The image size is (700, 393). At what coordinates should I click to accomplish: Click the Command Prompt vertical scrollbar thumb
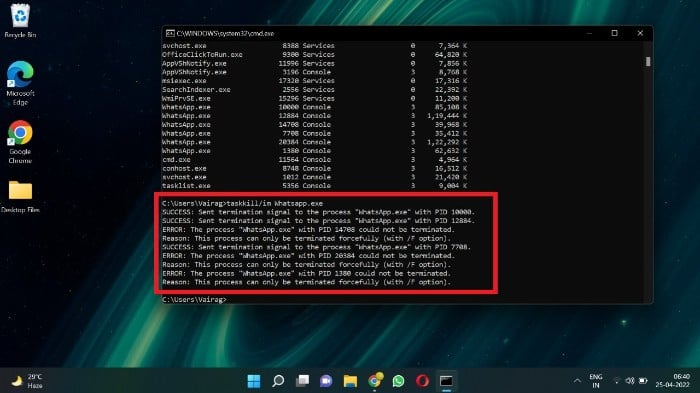648,62
